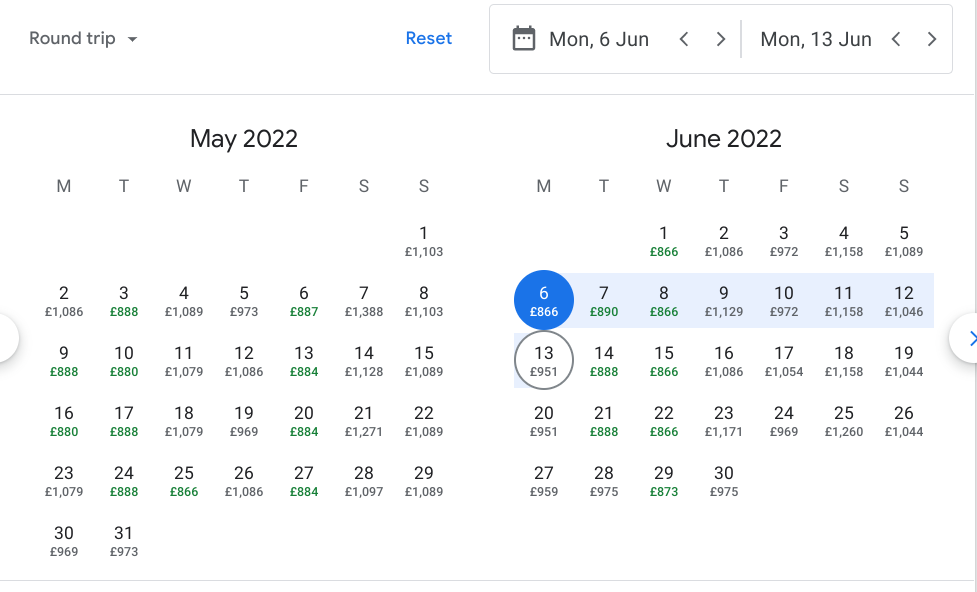
Task: Choose 1 June with £866 fare
Action: click(x=664, y=240)
